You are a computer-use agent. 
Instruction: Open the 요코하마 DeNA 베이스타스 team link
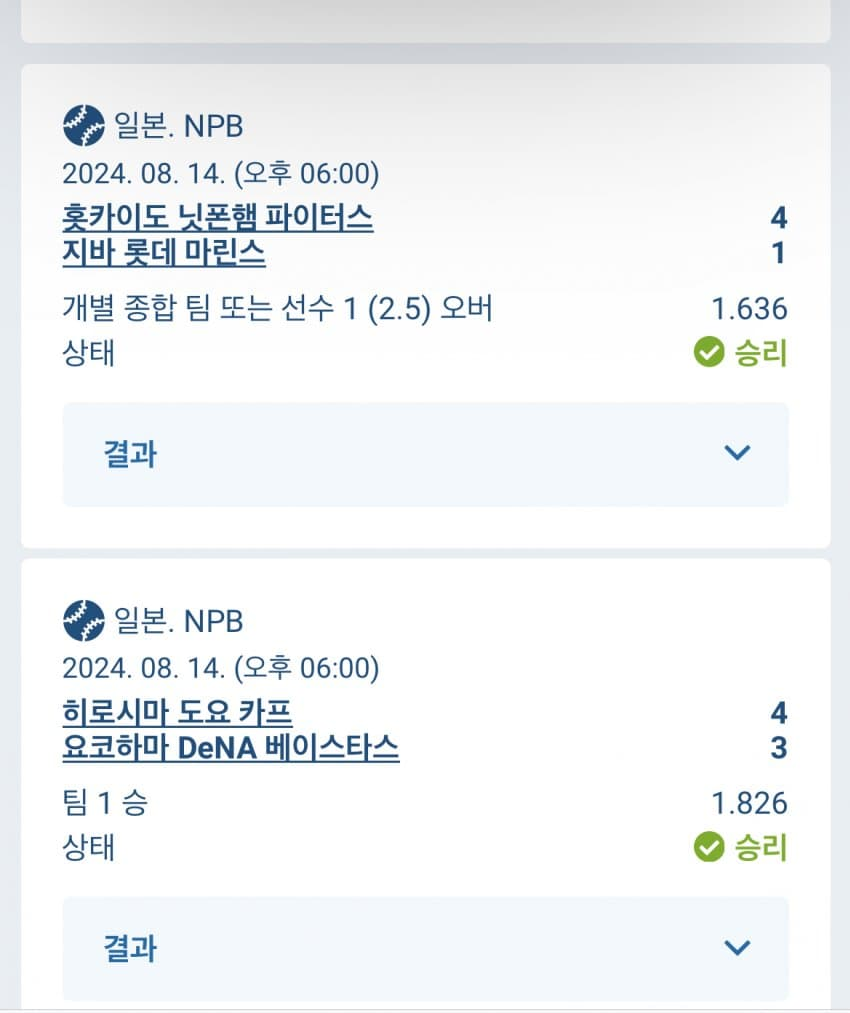pyautogui.click(x=230, y=748)
